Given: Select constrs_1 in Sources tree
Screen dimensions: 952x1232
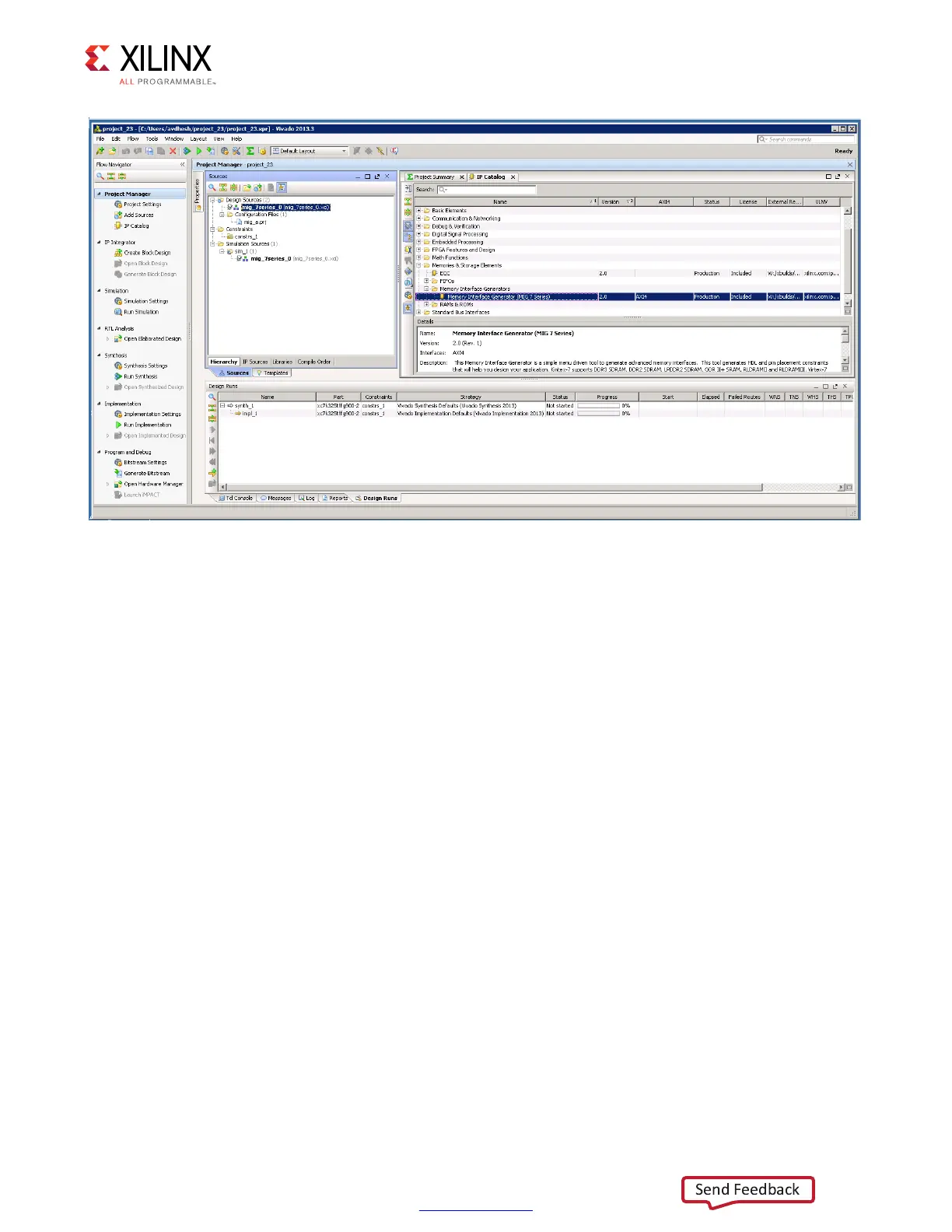Looking at the screenshot, I should click(x=242, y=236).
